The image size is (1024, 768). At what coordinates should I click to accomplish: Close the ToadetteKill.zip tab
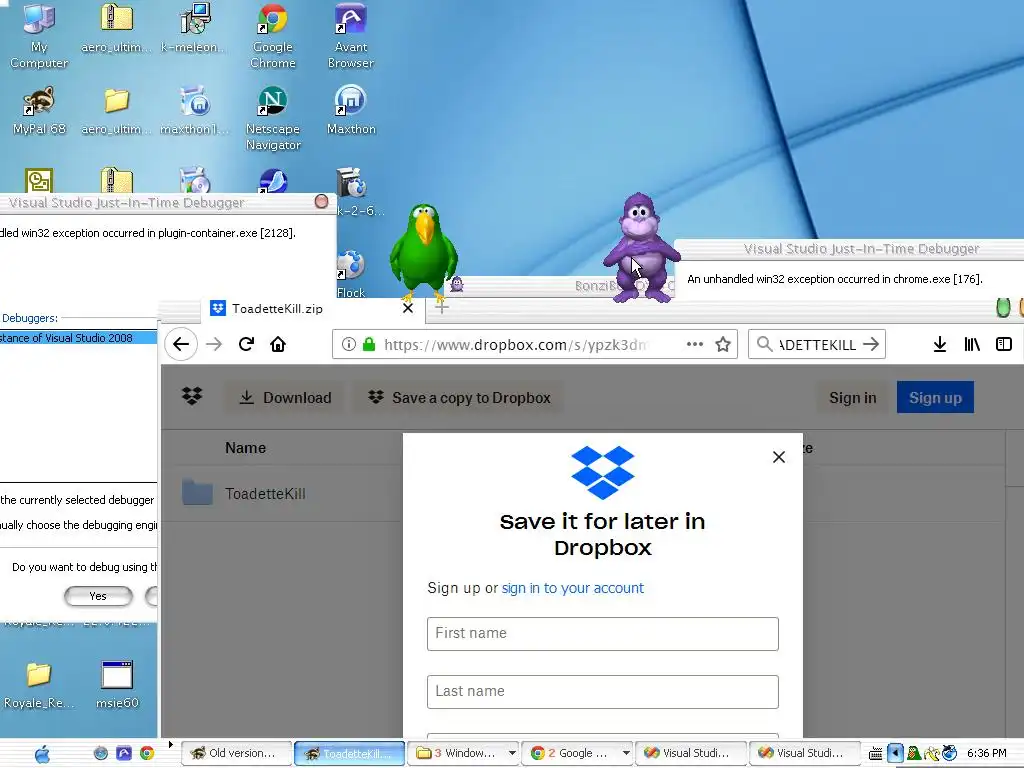point(408,308)
